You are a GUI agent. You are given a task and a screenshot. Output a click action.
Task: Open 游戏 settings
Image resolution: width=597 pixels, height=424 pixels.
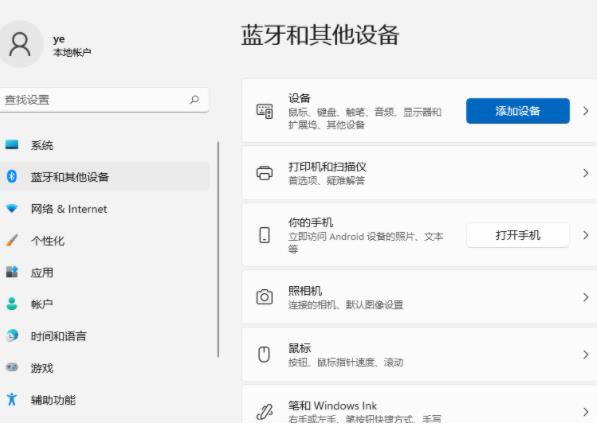(x=104, y=368)
